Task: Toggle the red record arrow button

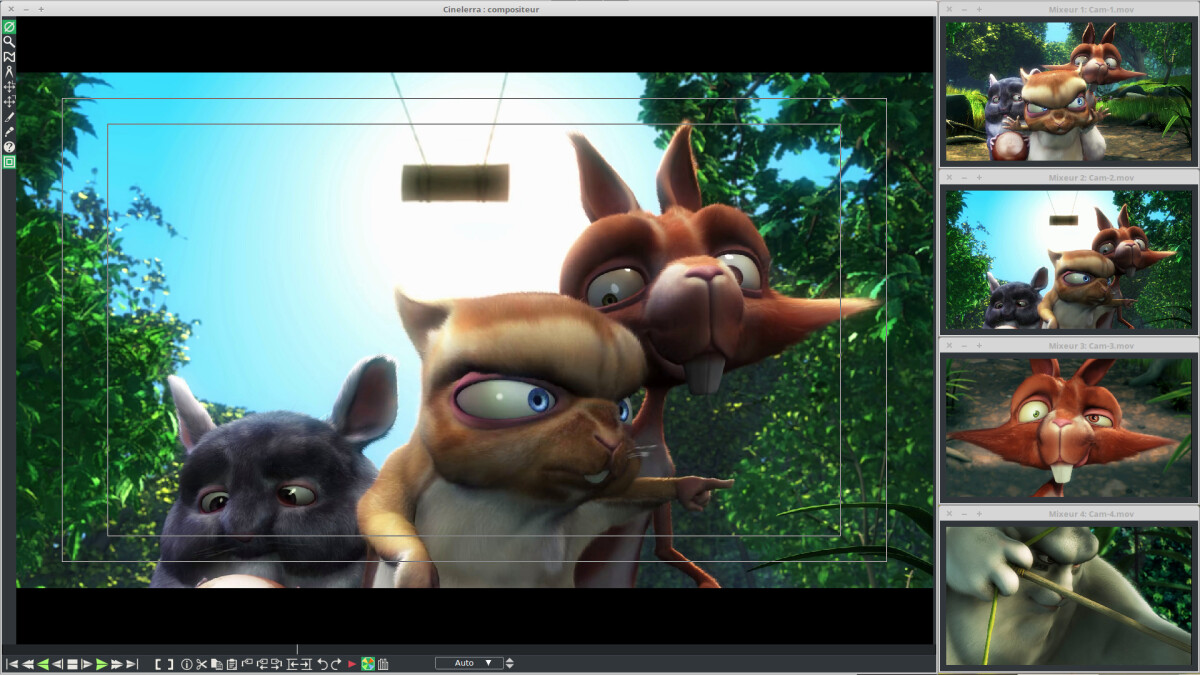Action: click(x=352, y=663)
